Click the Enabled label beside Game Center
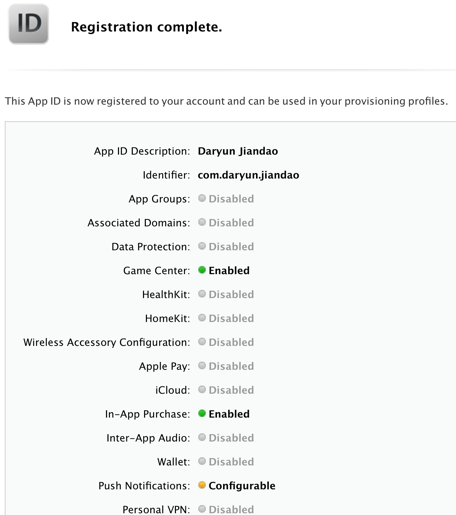This screenshot has height=515, width=456. [229, 270]
